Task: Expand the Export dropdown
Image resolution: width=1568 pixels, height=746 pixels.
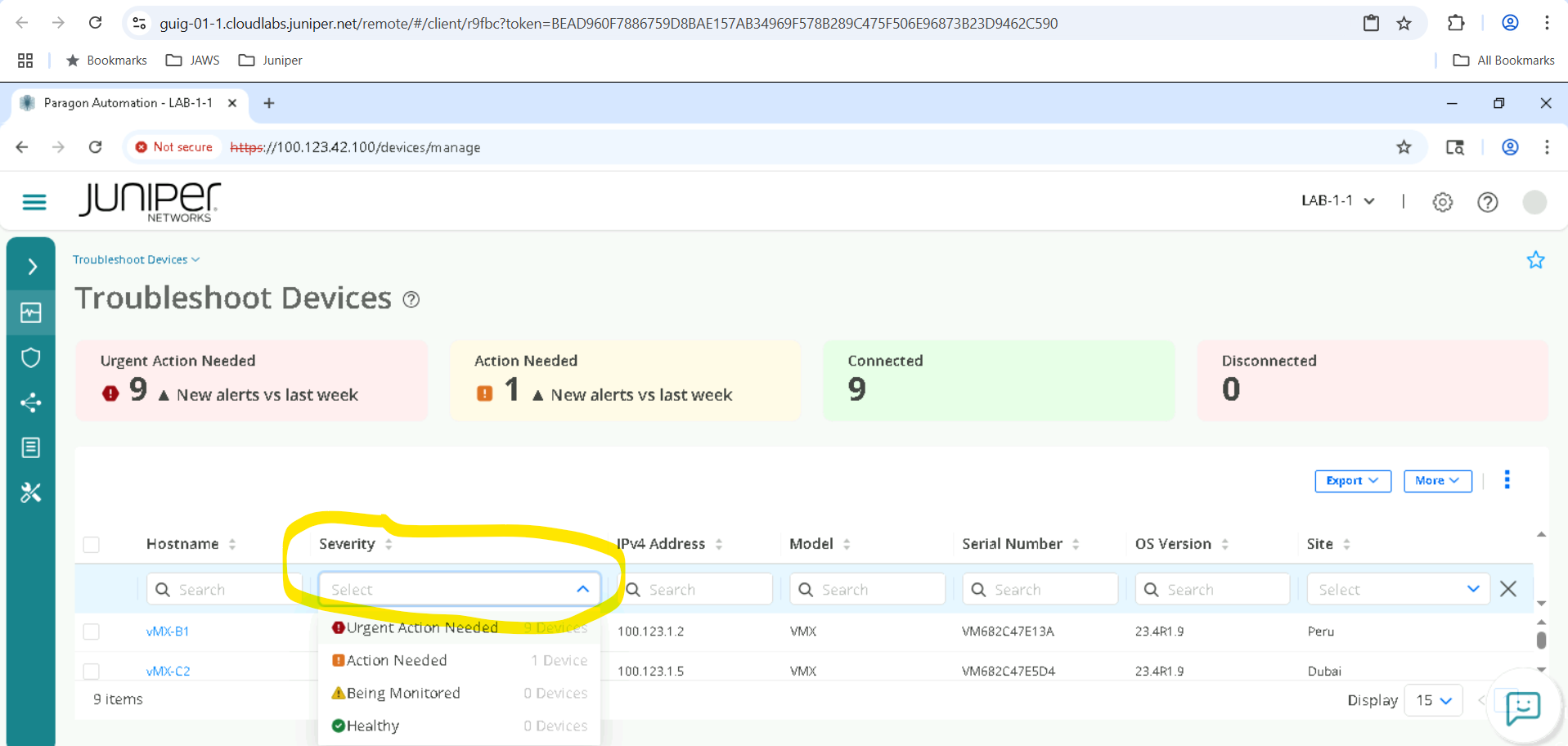Action: pyautogui.click(x=1352, y=481)
